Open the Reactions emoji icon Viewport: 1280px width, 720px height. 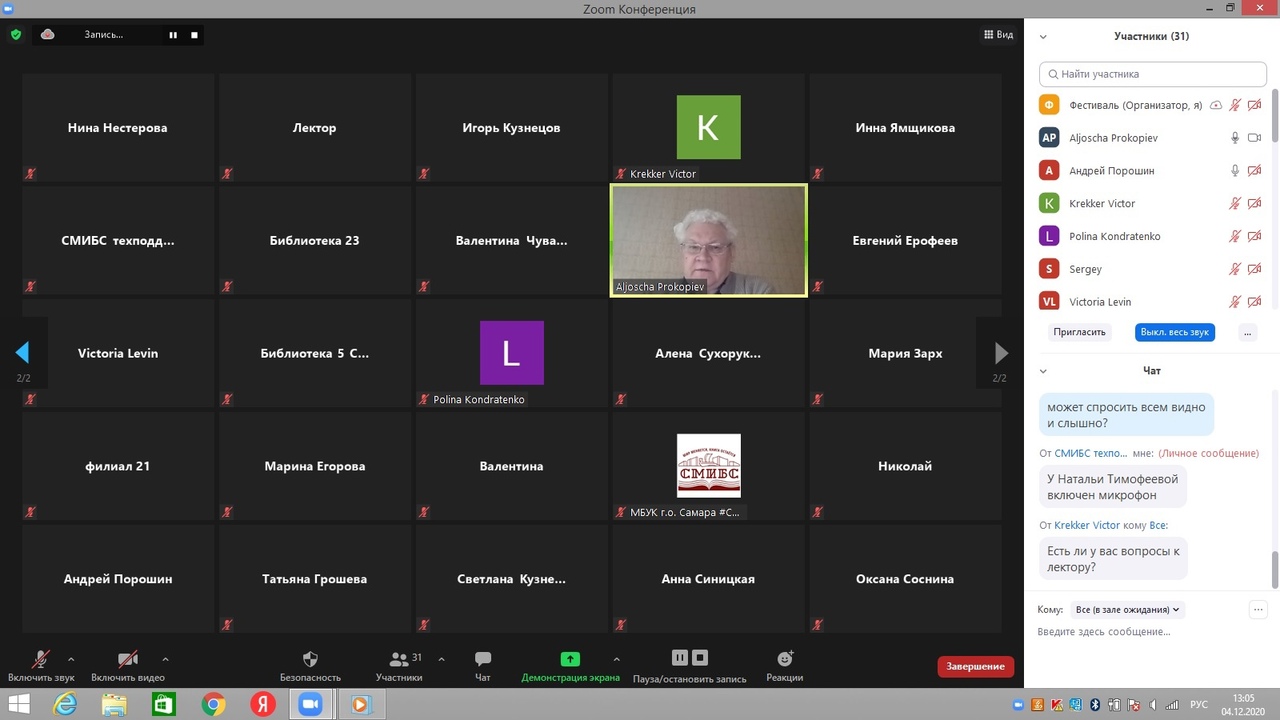[785, 659]
